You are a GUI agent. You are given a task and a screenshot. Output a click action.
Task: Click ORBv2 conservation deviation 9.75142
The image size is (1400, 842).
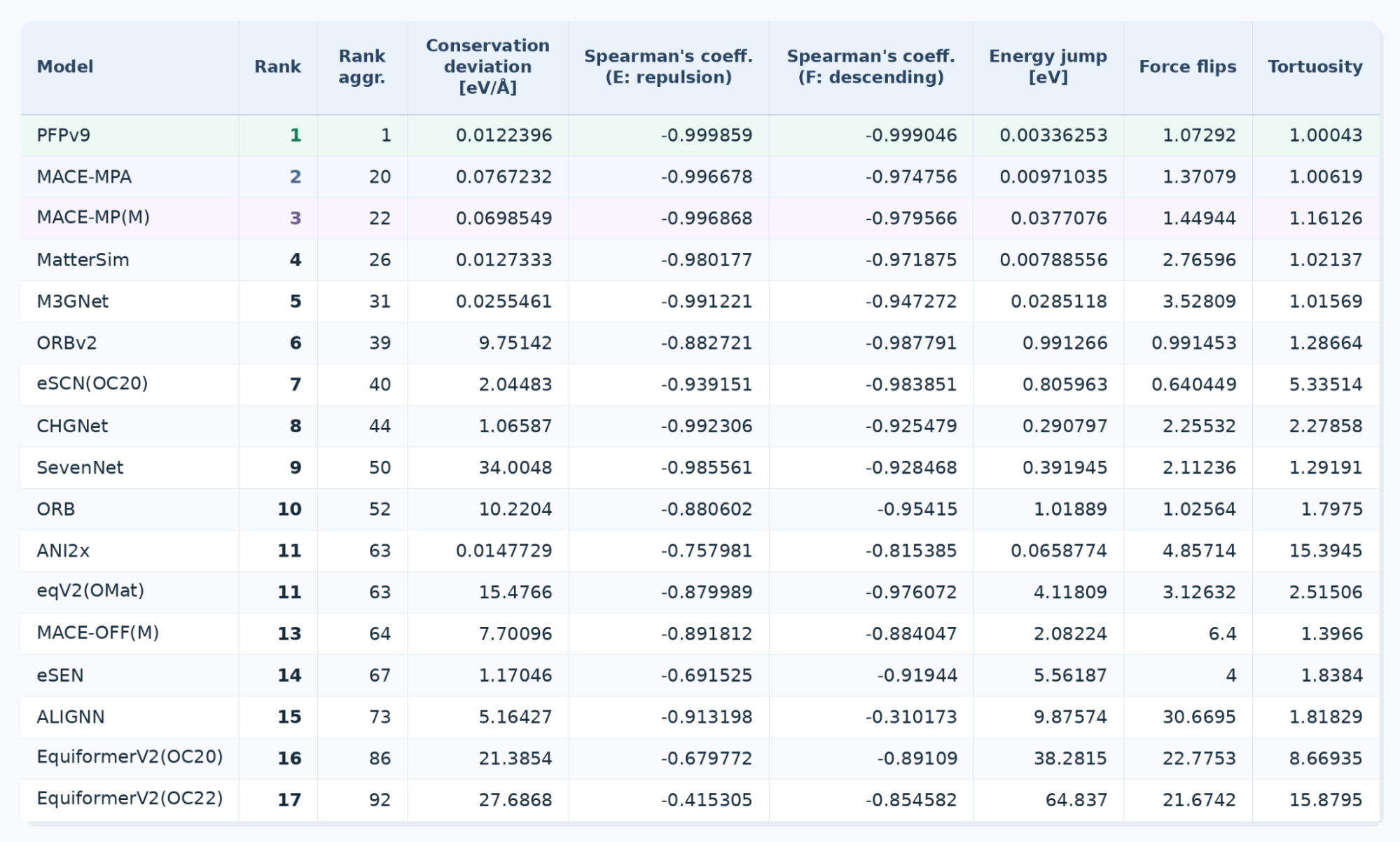click(515, 343)
